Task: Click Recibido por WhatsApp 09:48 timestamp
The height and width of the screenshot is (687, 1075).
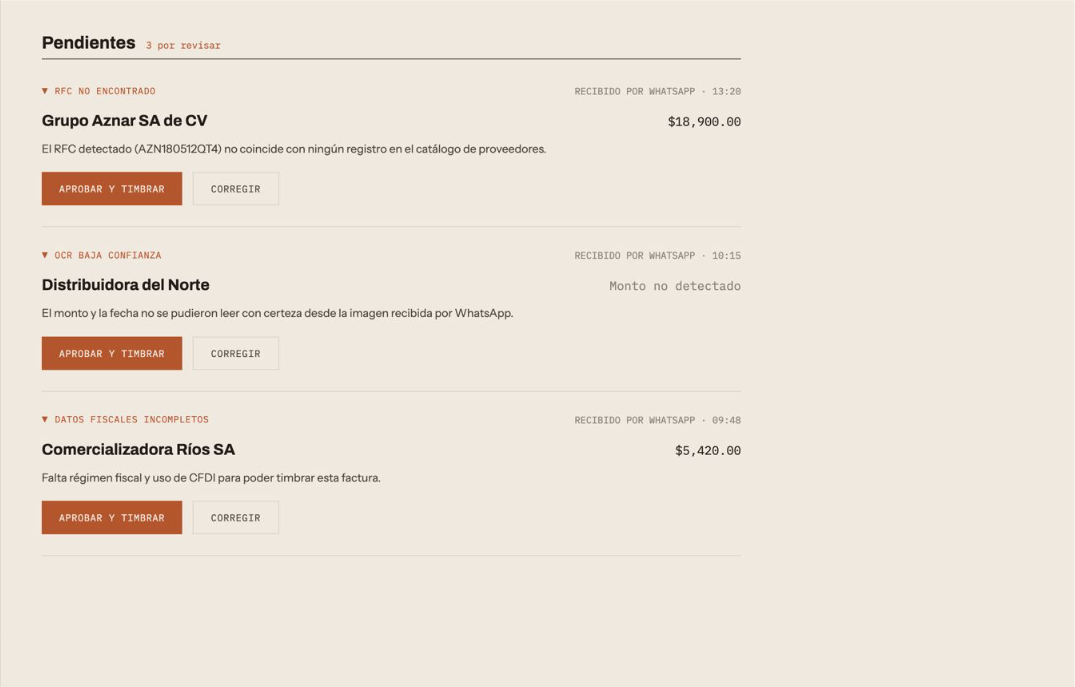Action: click(657, 420)
